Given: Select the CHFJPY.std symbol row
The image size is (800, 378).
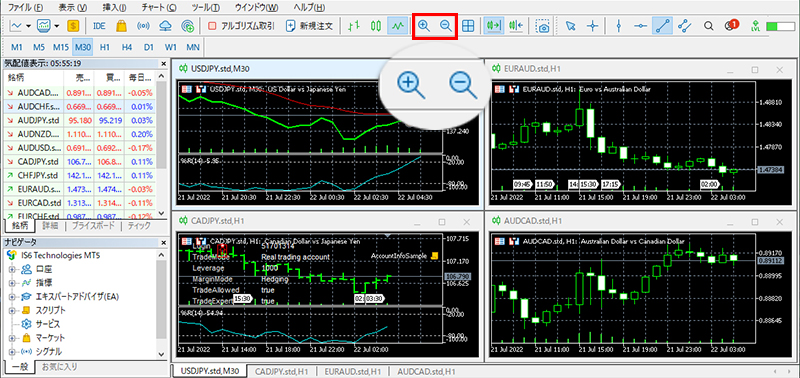Looking at the screenshot, I should 80,175.
